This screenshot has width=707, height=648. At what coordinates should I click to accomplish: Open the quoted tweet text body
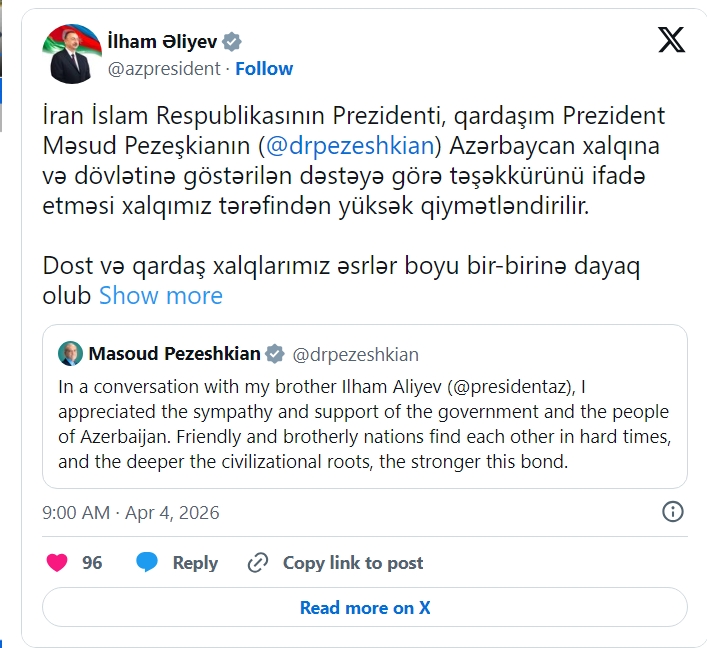point(364,424)
